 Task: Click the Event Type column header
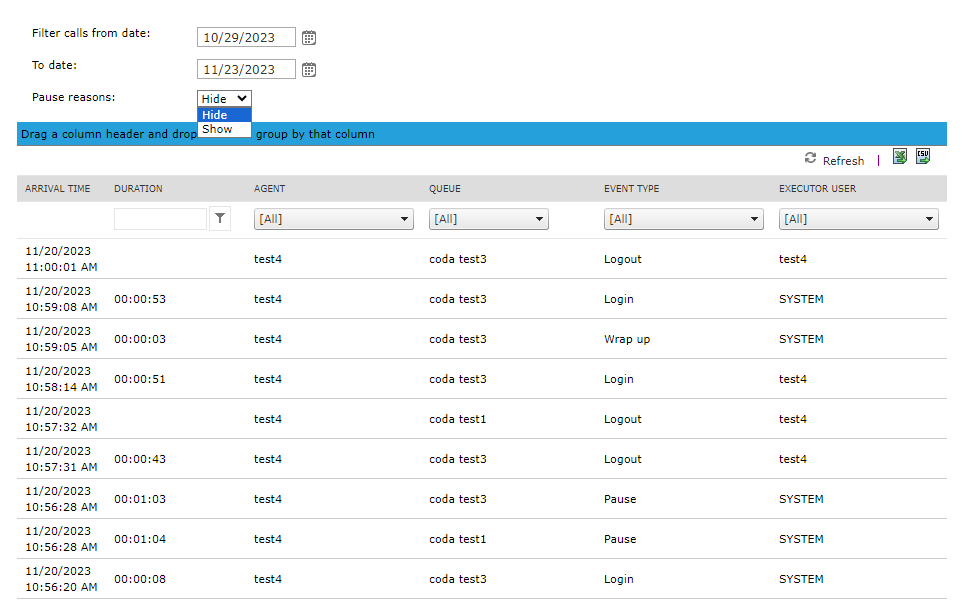631,189
